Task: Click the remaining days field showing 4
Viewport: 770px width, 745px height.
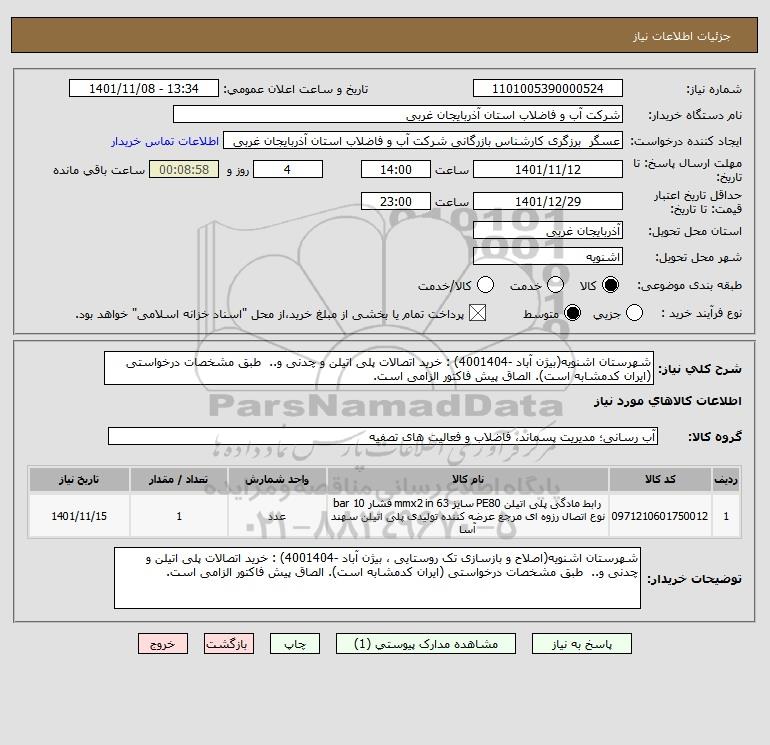Action: (x=288, y=169)
